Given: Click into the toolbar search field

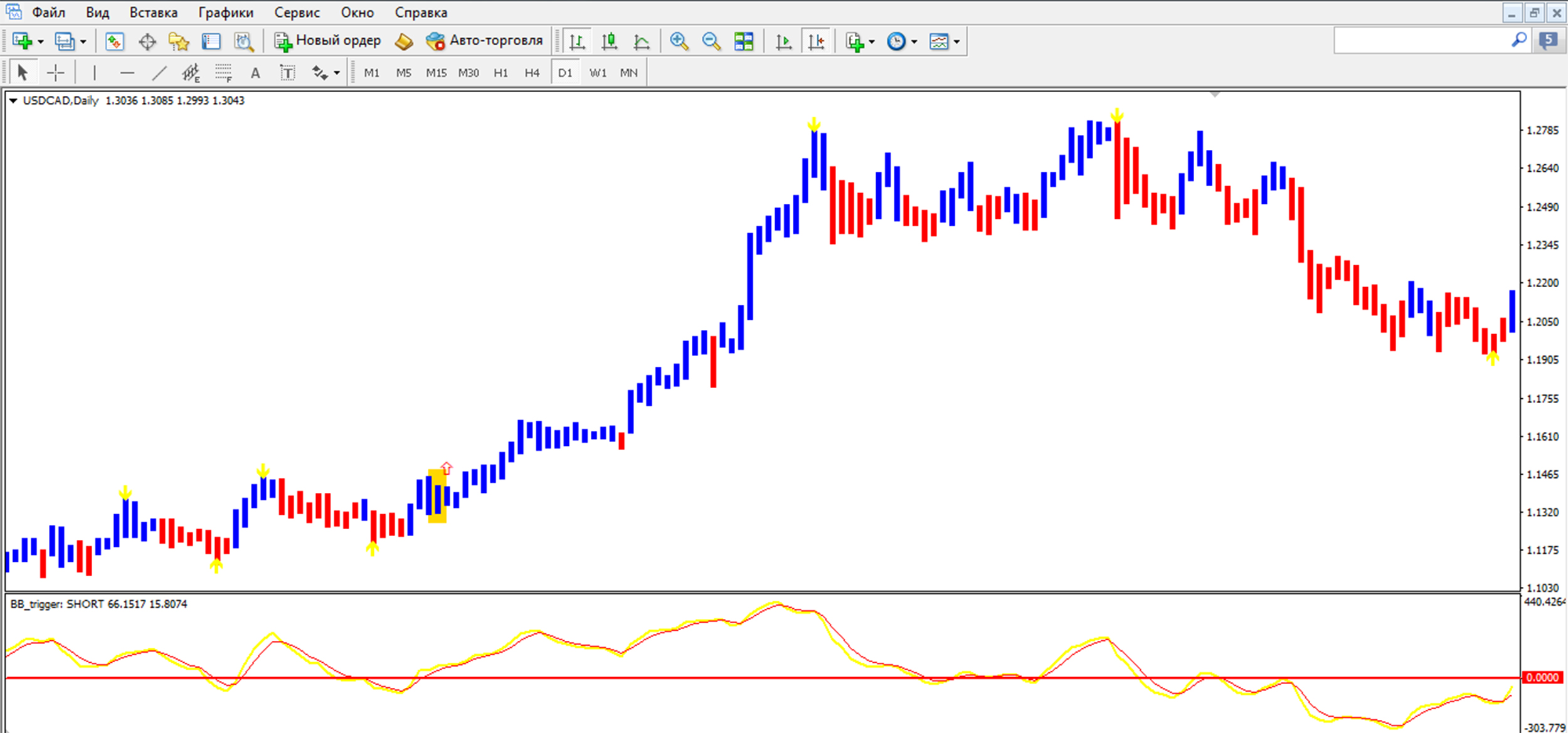Looking at the screenshot, I should click(1421, 40).
